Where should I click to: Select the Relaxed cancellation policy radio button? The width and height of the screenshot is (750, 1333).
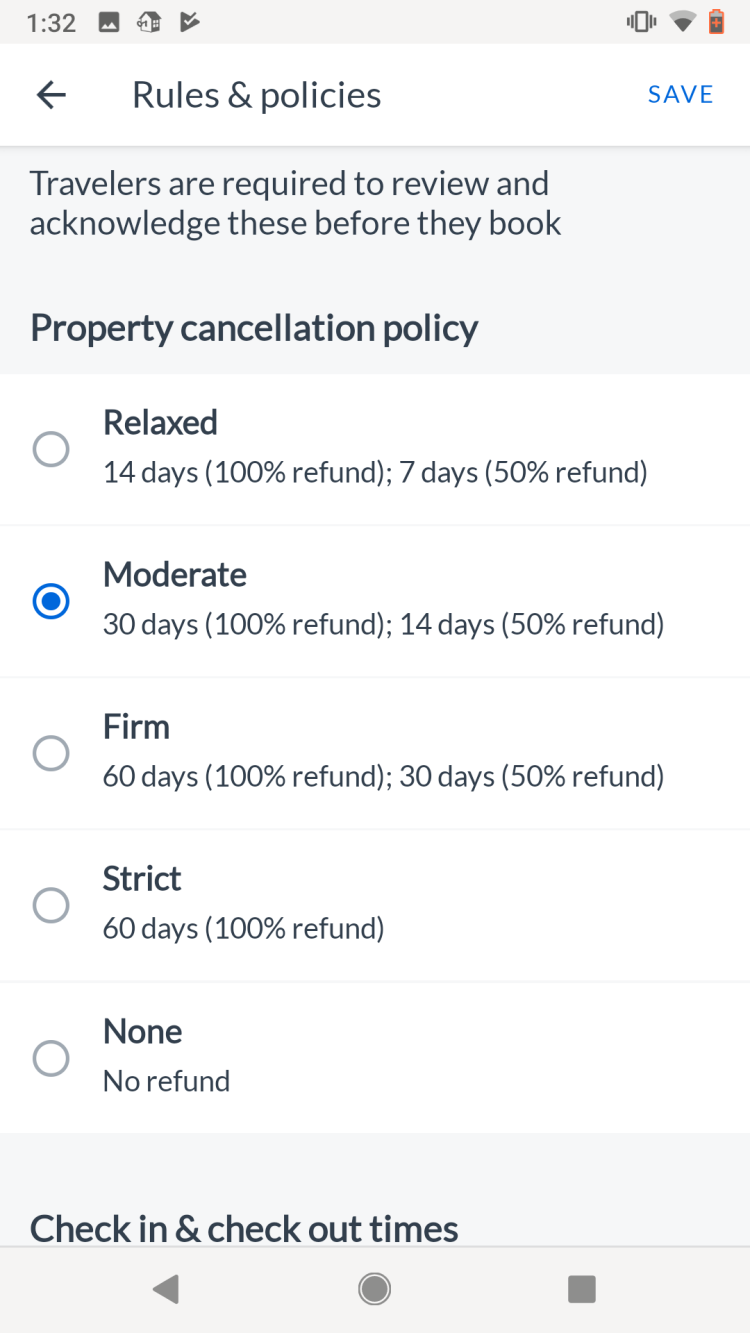(x=51, y=449)
